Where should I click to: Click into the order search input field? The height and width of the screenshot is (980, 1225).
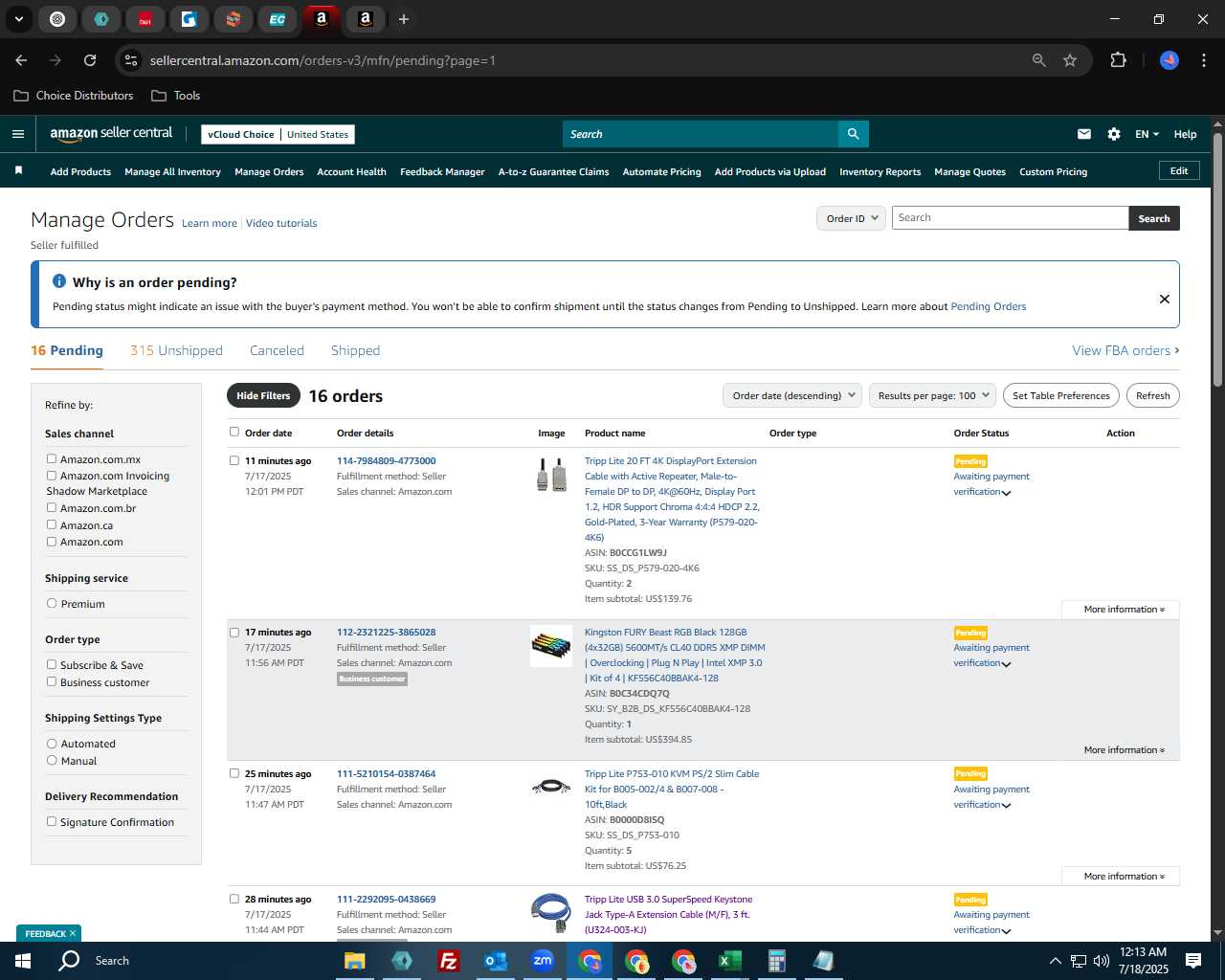tap(1011, 218)
